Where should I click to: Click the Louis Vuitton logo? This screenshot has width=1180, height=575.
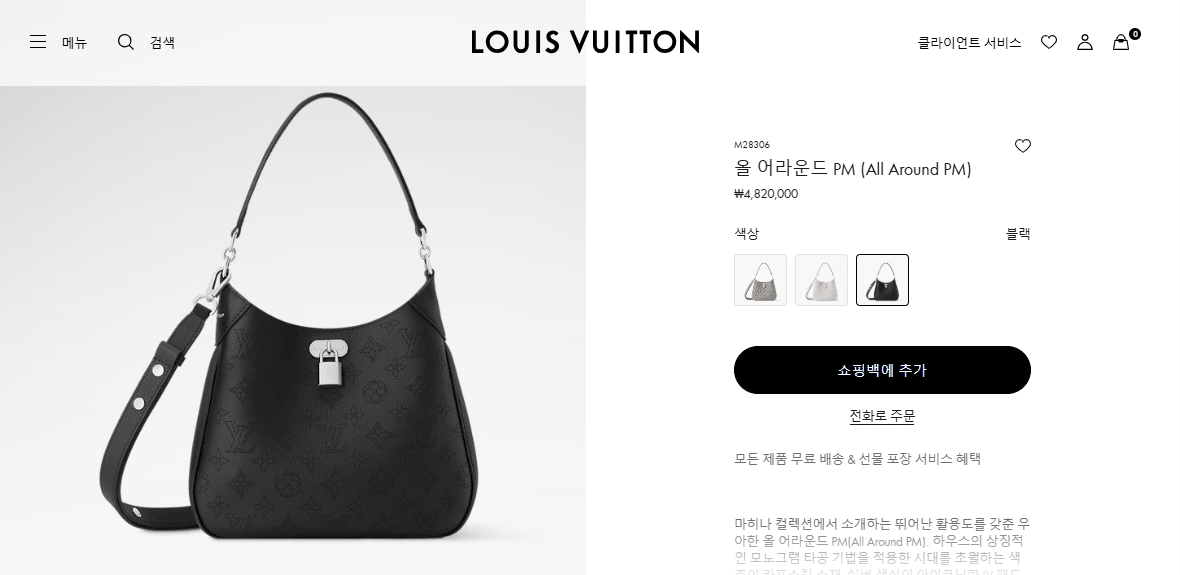pyautogui.click(x=585, y=42)
